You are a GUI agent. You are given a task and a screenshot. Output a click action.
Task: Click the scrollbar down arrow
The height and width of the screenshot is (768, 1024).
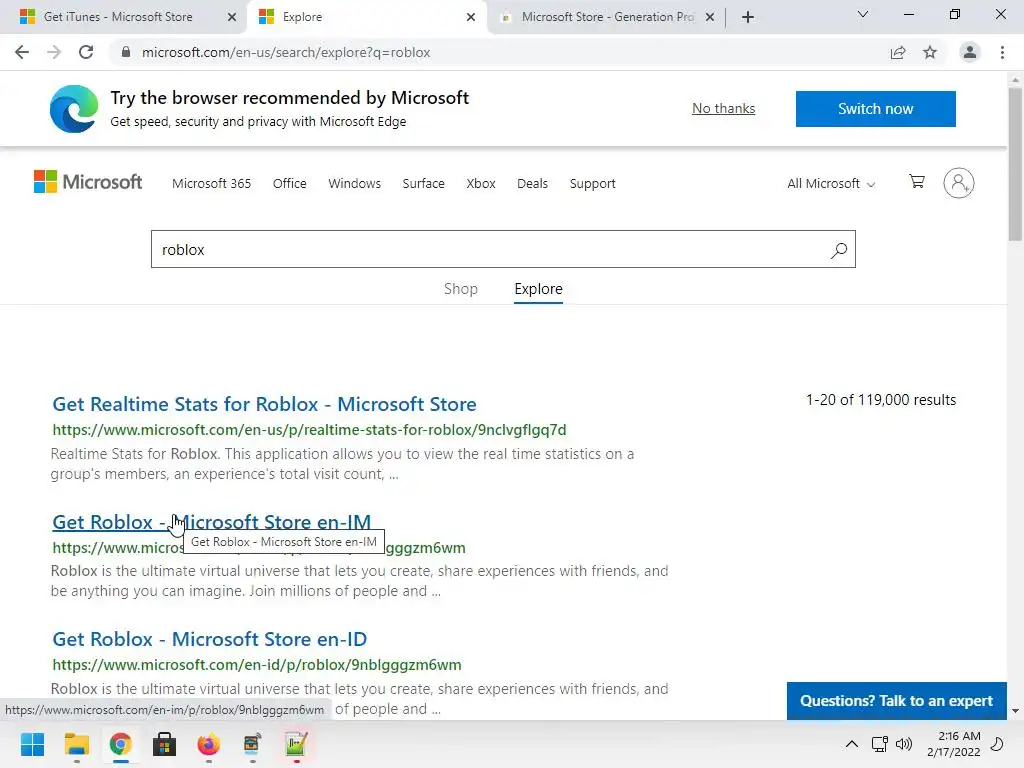pos(1015,711)
